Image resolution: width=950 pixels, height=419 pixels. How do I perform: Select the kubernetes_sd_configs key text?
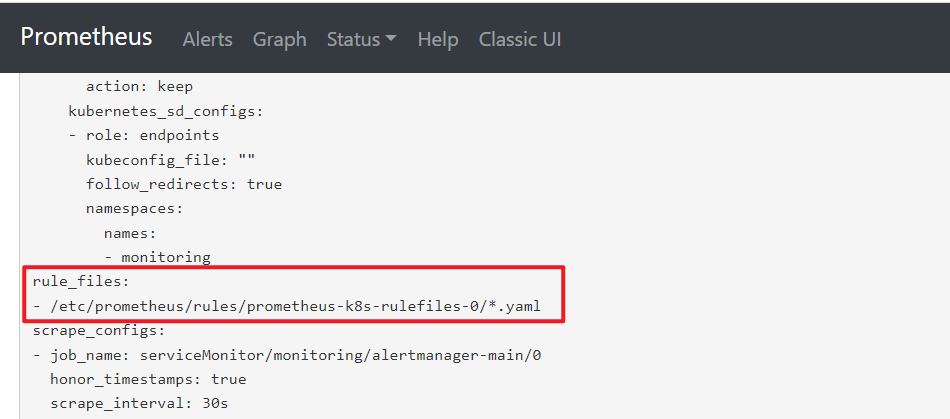165,110
